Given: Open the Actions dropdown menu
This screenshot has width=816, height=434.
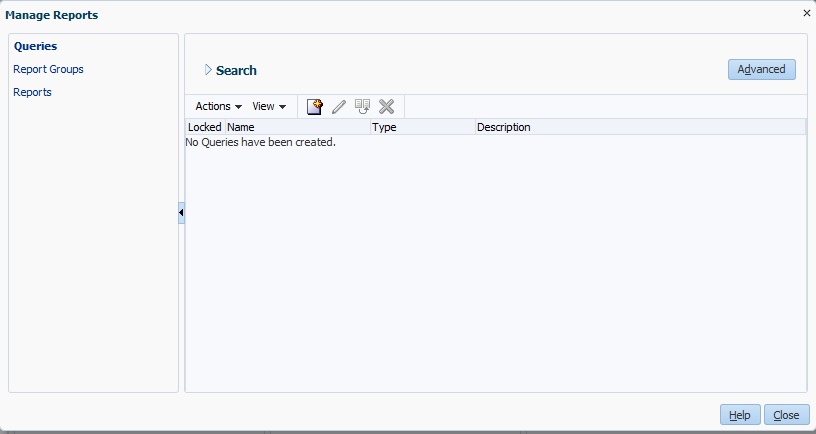Looking at the screenshot, I should click(218, 107).
